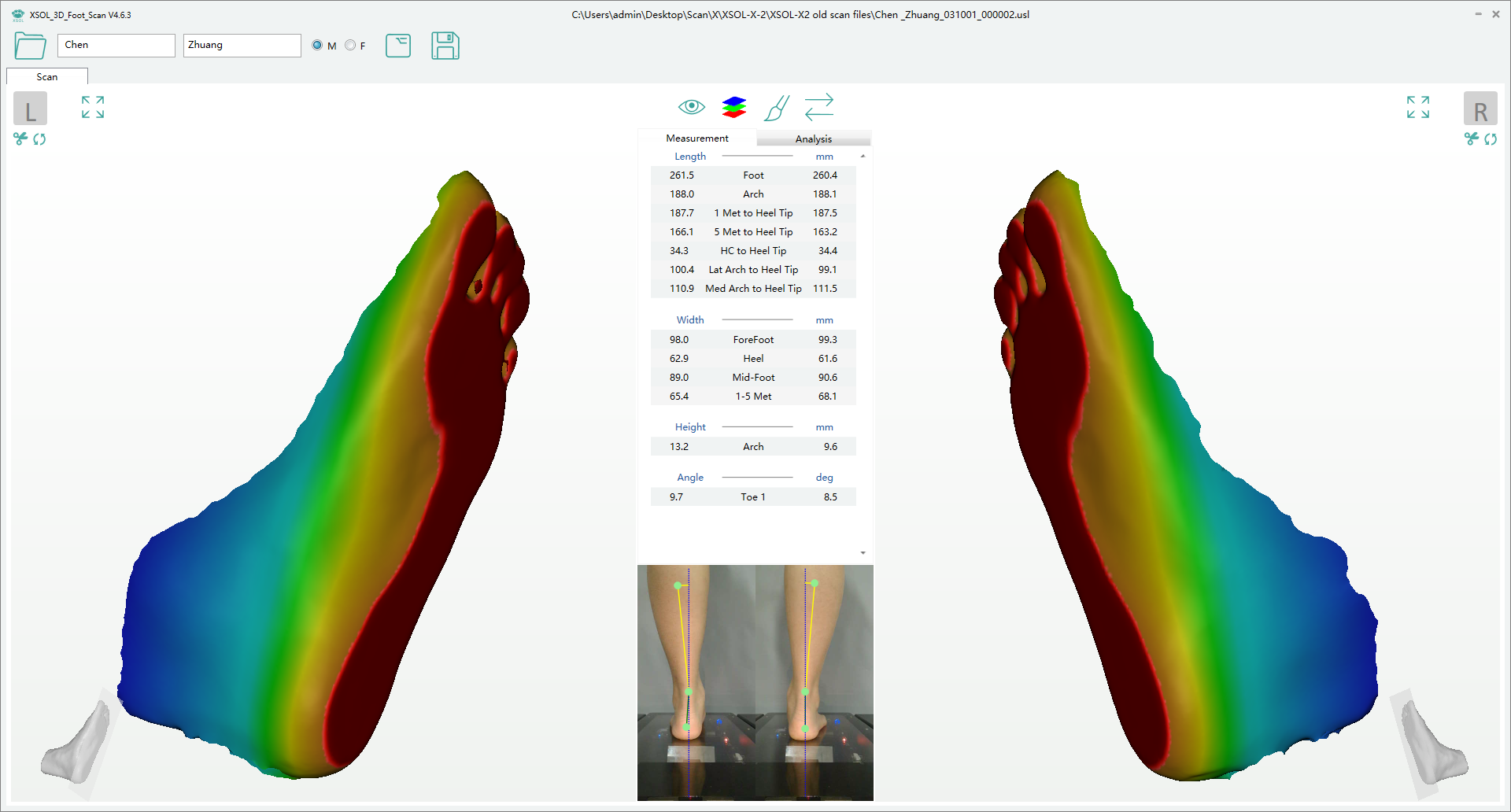
Task: Open the Measurement tab
Action: [x=696, y=138]
